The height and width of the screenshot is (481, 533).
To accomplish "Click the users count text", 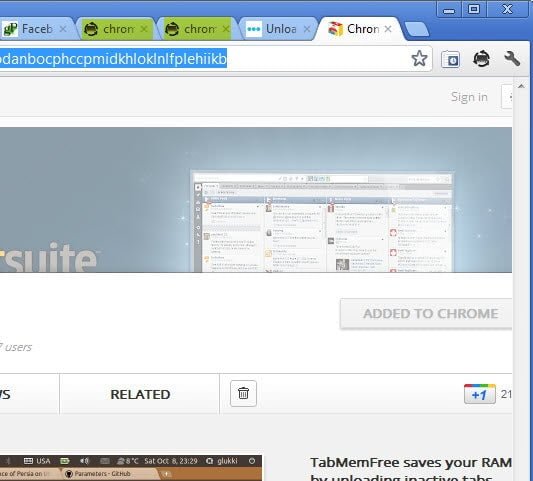I will (x=16, y=347).
